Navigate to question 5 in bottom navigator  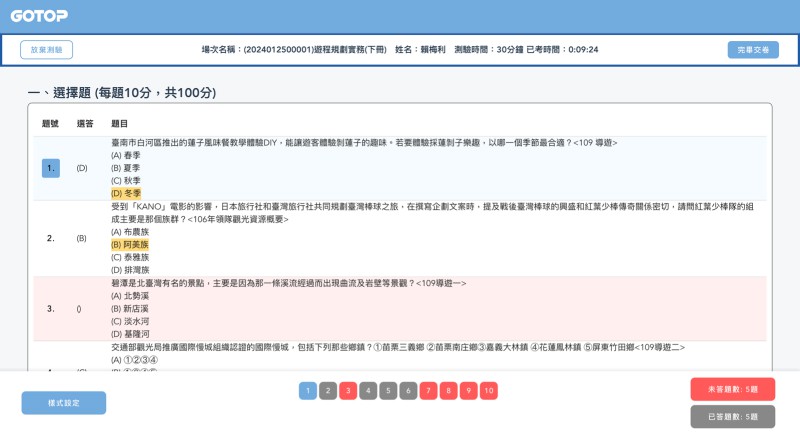[x=388, y=391]
